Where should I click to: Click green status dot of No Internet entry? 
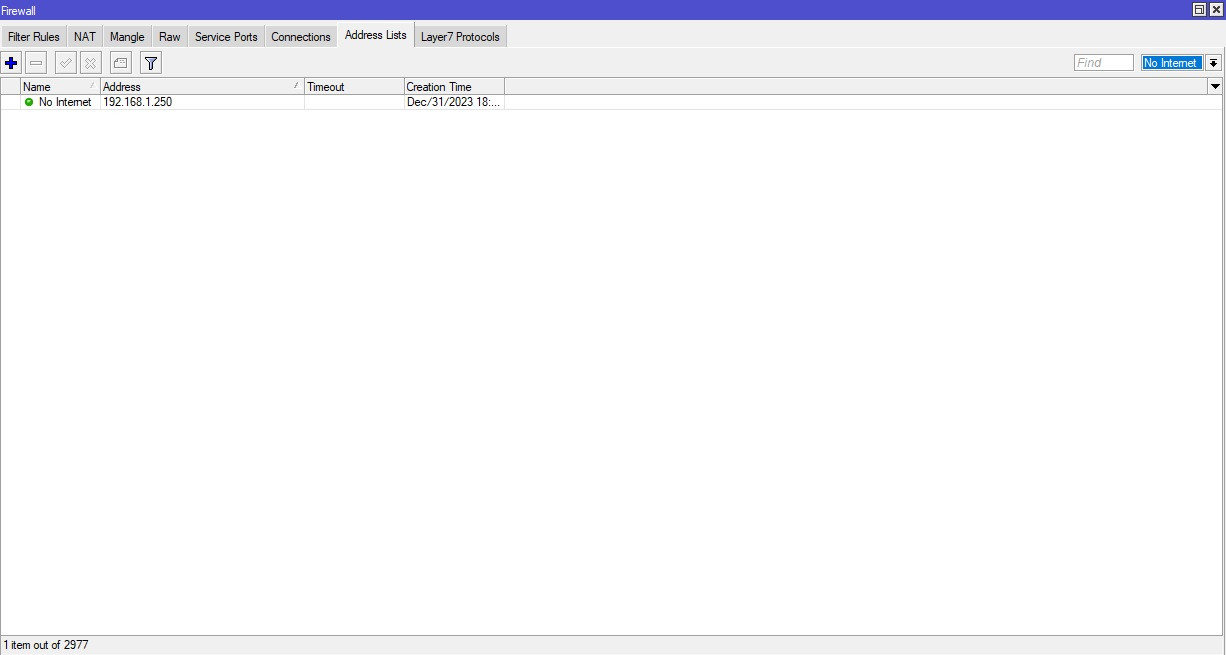click(x=29, y=102)
